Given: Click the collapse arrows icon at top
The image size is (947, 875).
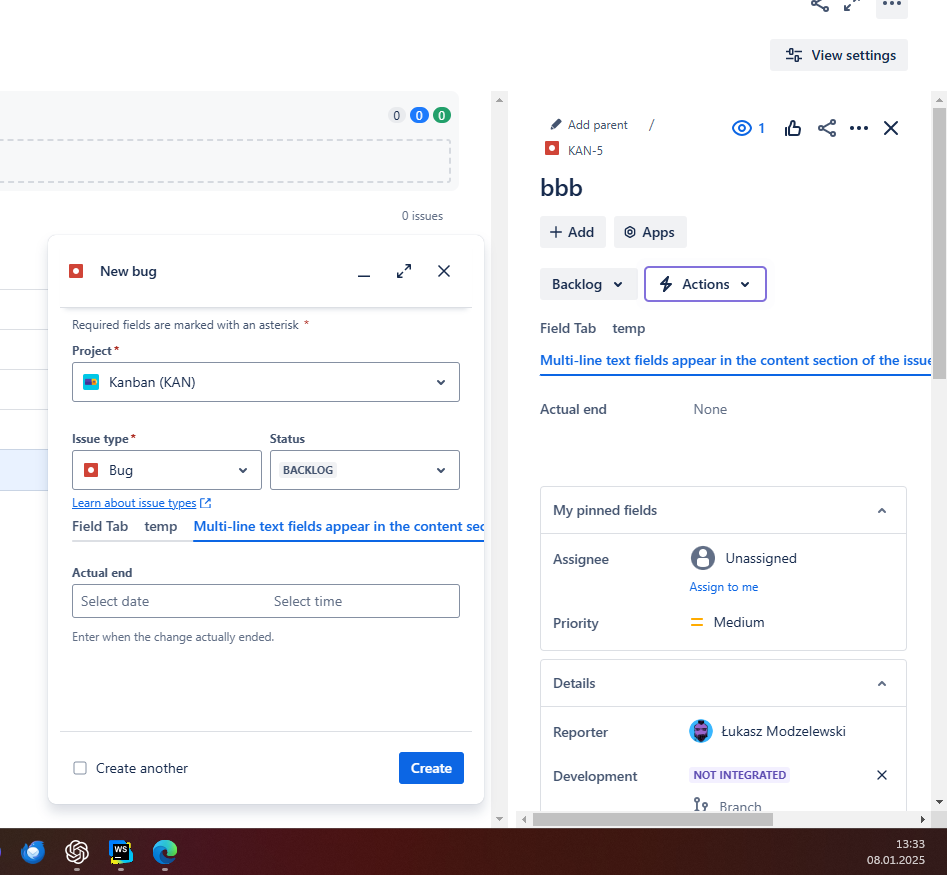Looking at the screenshot, I should click(x=852, y=5).
